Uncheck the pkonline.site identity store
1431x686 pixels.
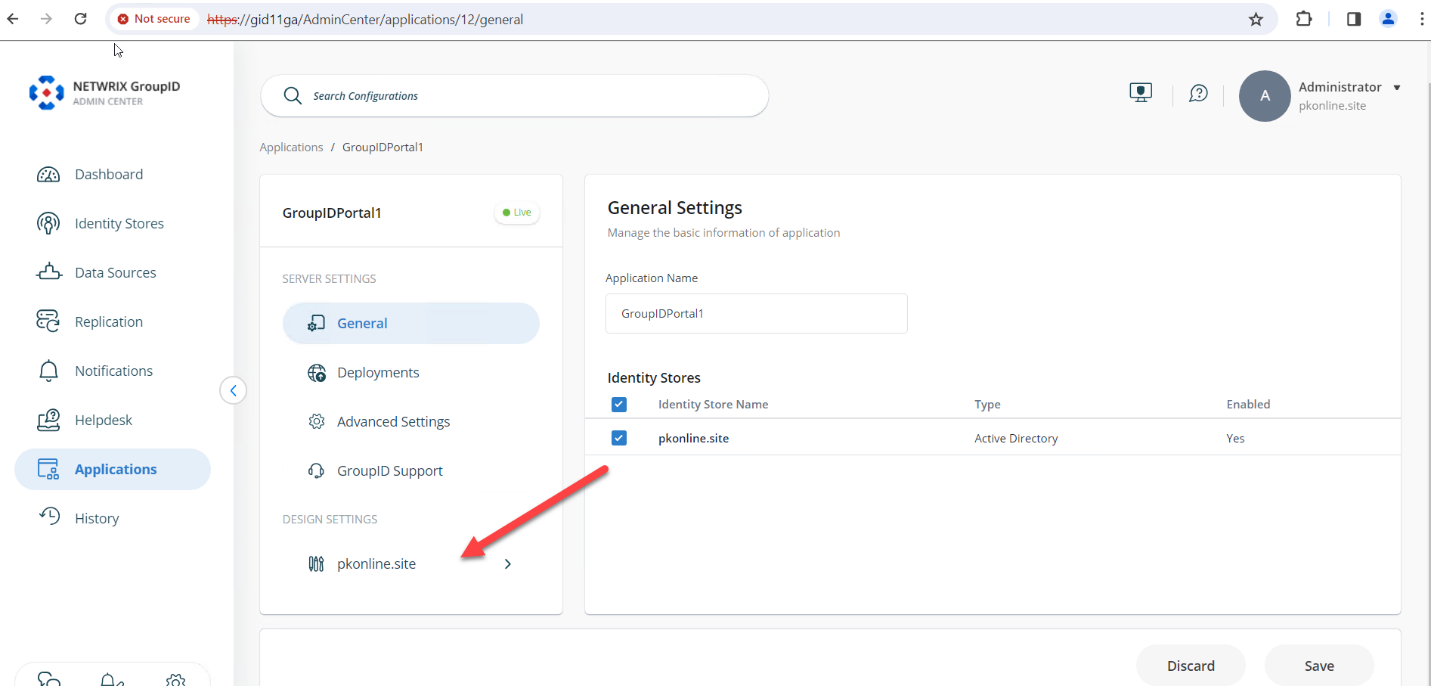tap(619, 437)
